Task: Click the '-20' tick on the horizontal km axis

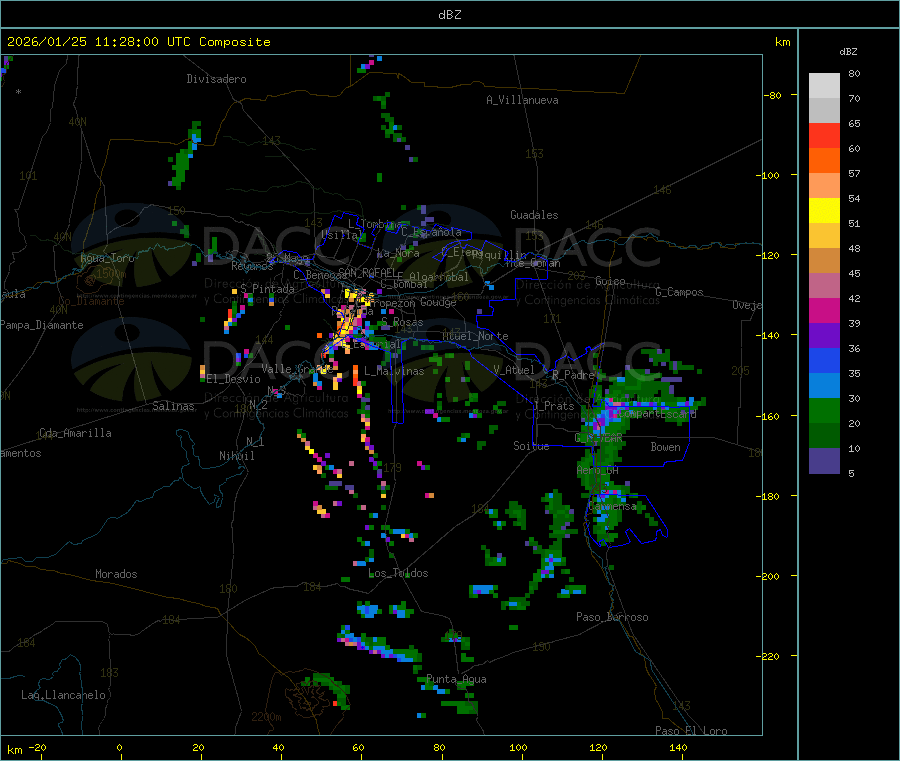Action: point(37,747)
